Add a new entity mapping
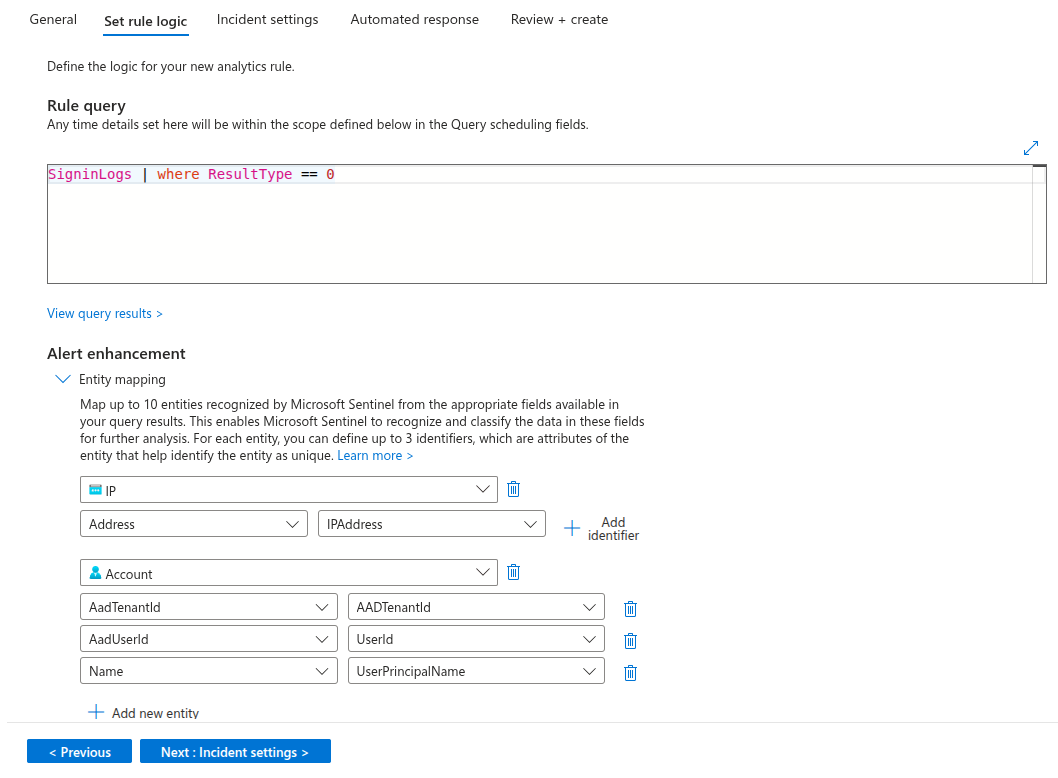This screenshot has width=1058, height=778. click(x=143, y=712)
